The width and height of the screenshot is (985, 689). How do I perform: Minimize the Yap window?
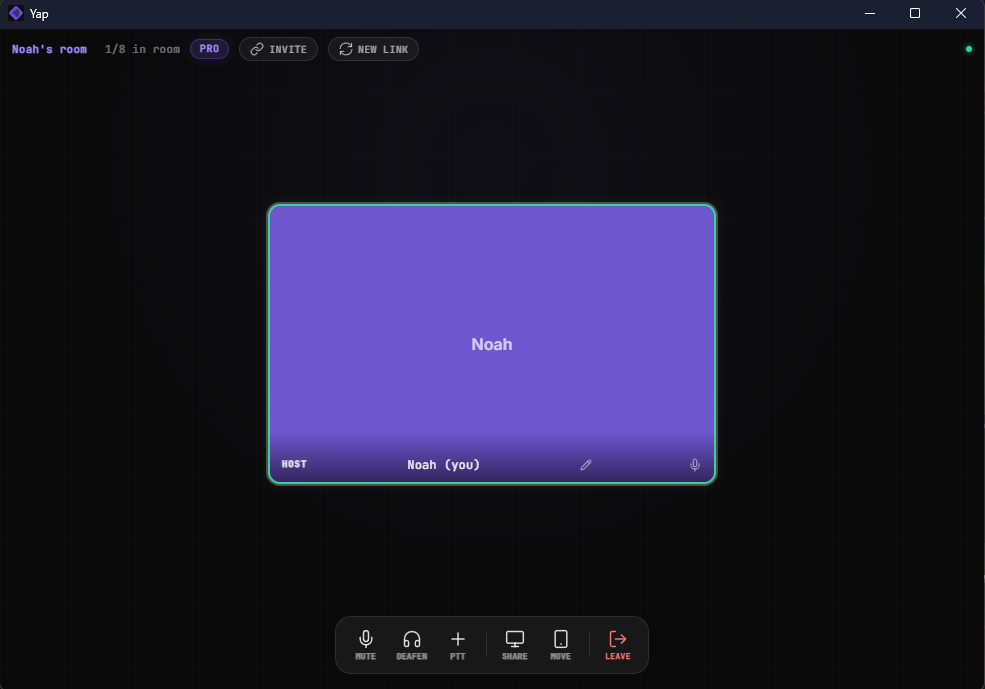pyautogui.click(x=869, y=14)
